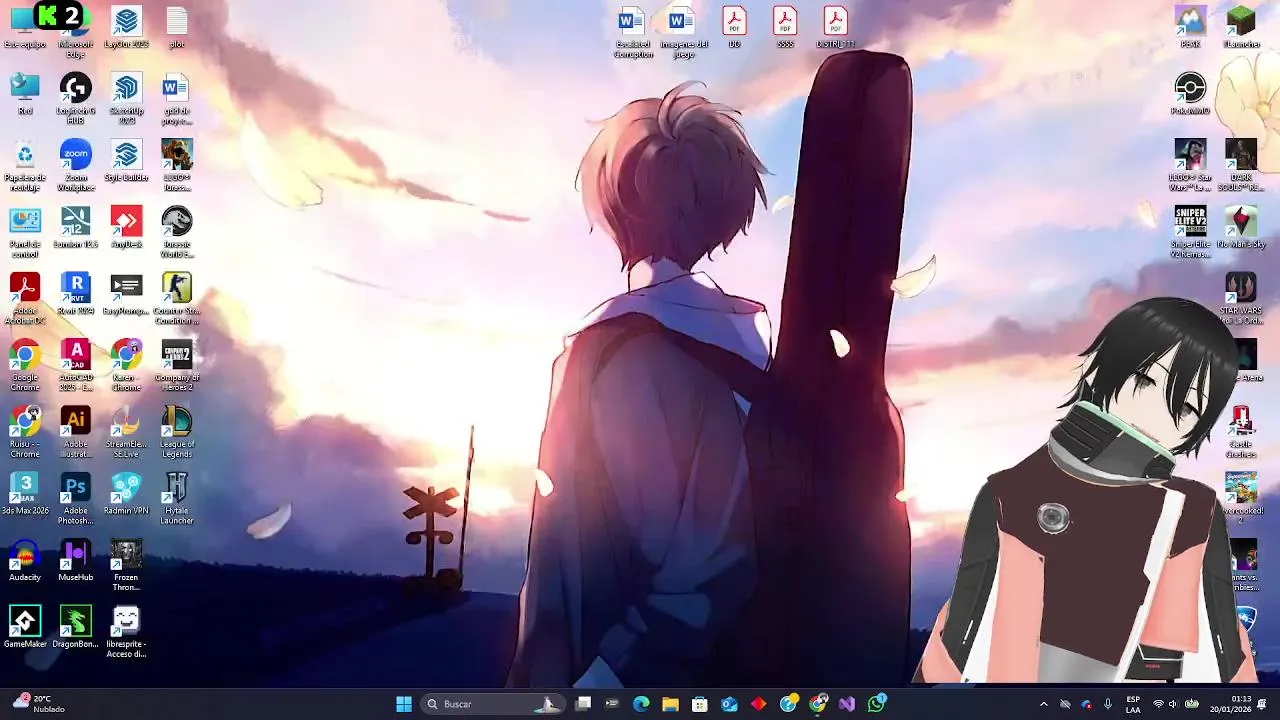Launch DARK SOULS Remastered shortcut
The width and height of the screenshot is (1280, 720).
tap(1241, 166)
